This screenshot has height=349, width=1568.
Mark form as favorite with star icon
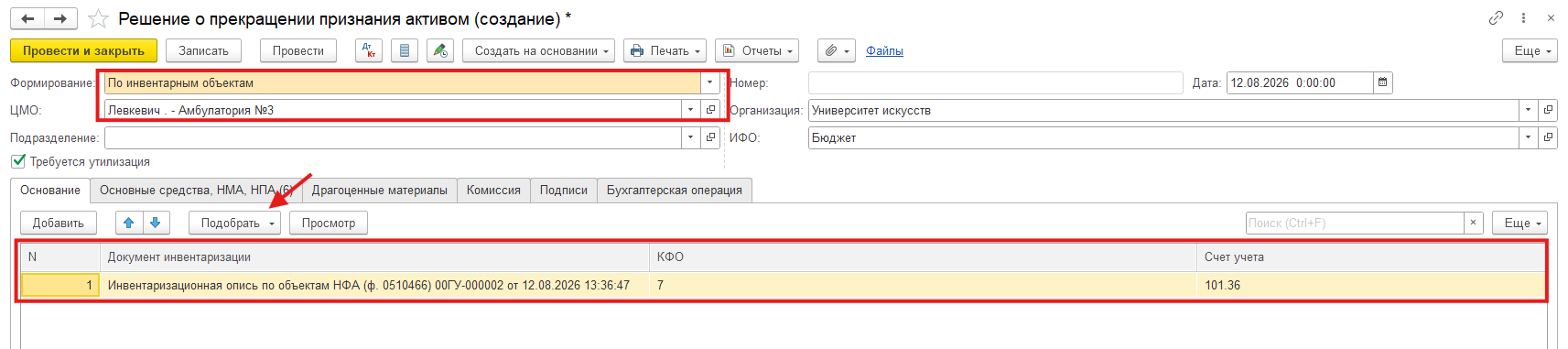point(99,18)
